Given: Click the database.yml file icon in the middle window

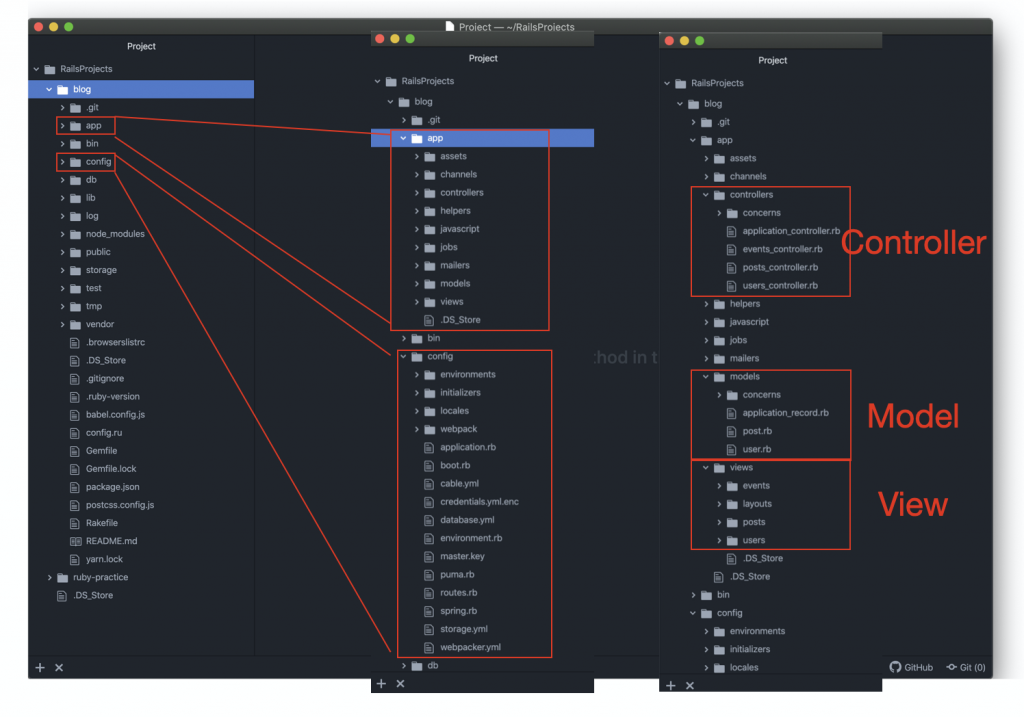Looking at the screenshot, I should tap(429, 520).
